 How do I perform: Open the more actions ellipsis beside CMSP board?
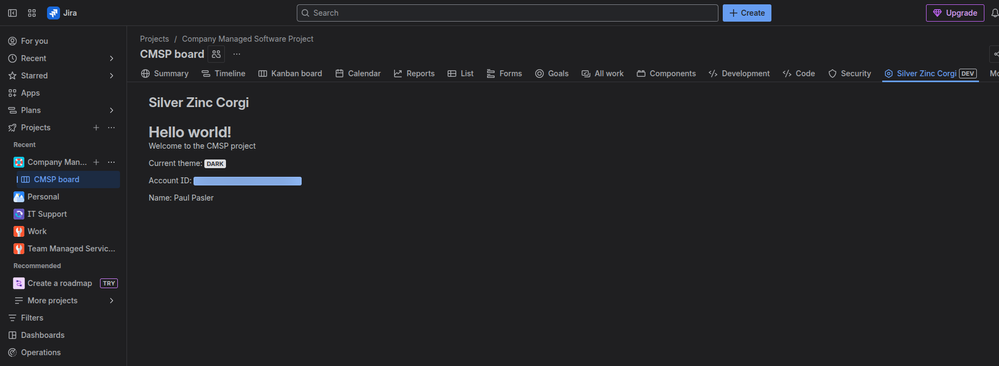(237, 54)
